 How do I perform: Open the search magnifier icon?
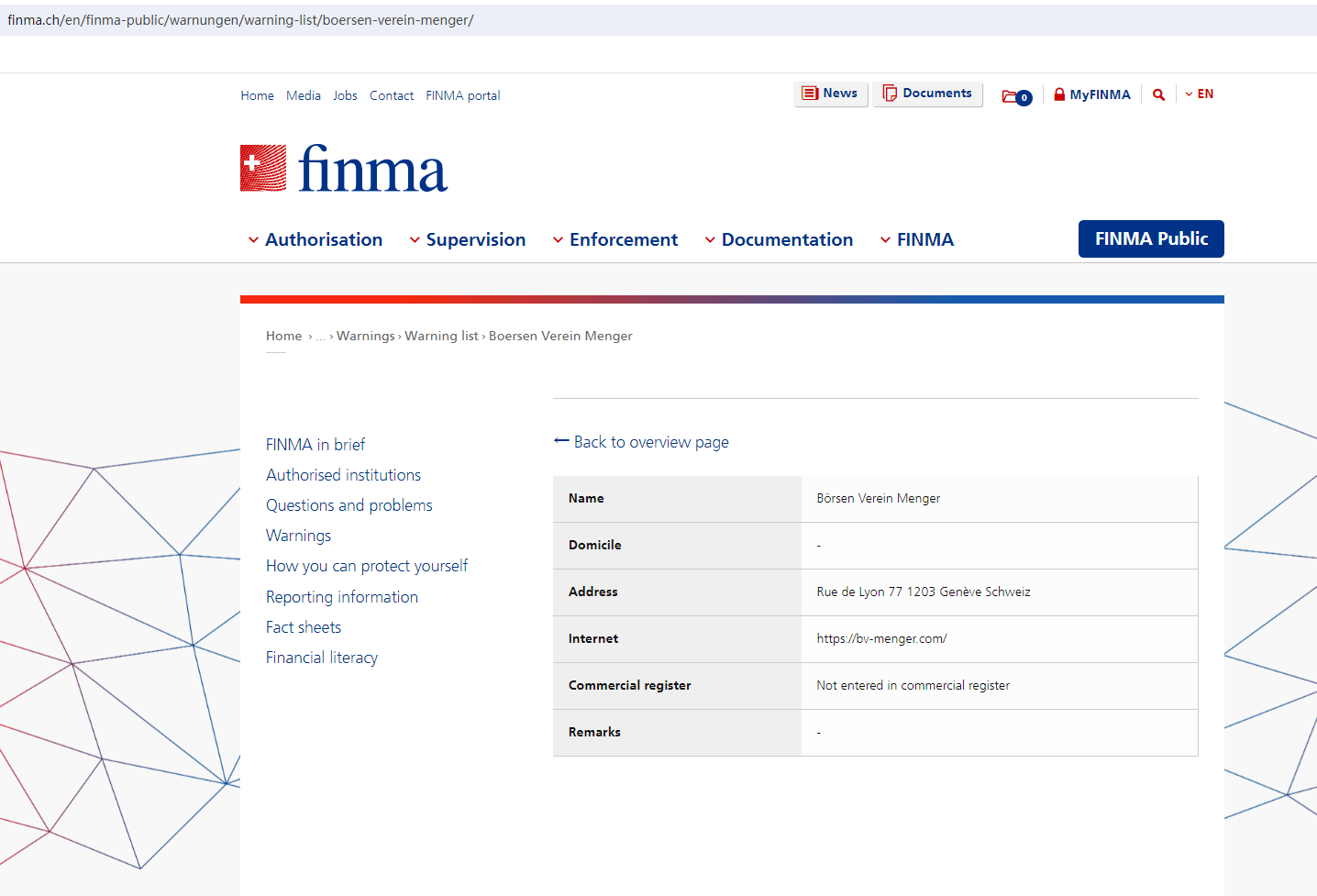tap(1158, 94)
